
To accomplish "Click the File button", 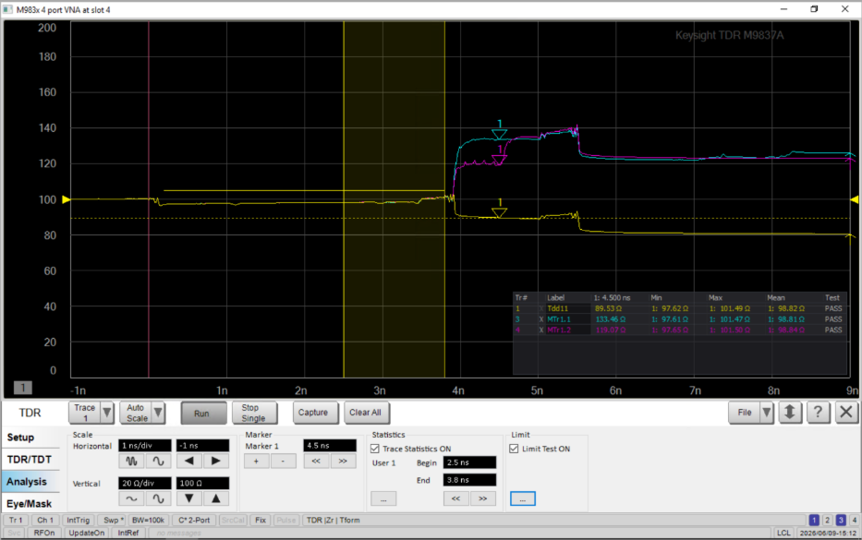I will (x=744, y=412).
